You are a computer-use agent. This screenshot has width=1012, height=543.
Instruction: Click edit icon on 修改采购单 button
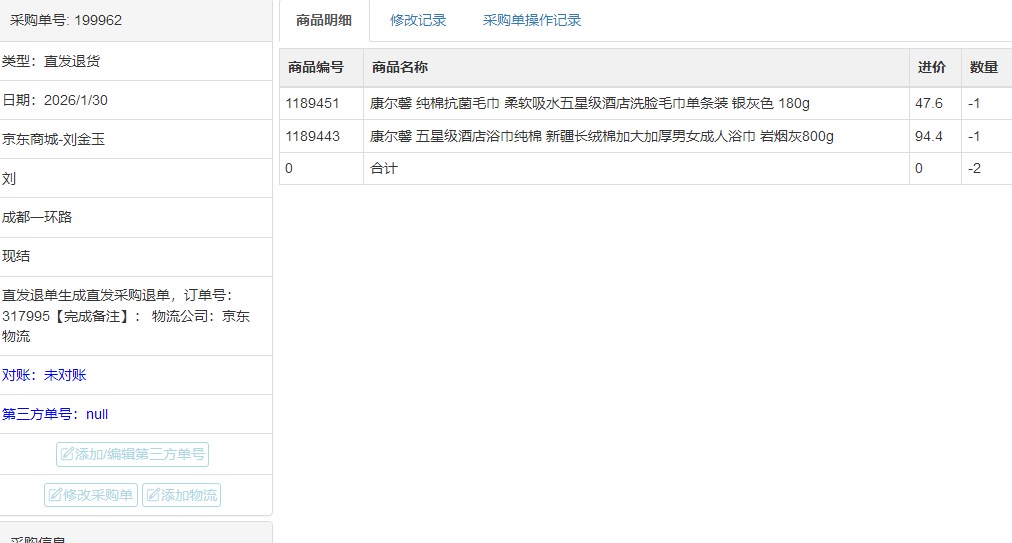pos(54,495)
